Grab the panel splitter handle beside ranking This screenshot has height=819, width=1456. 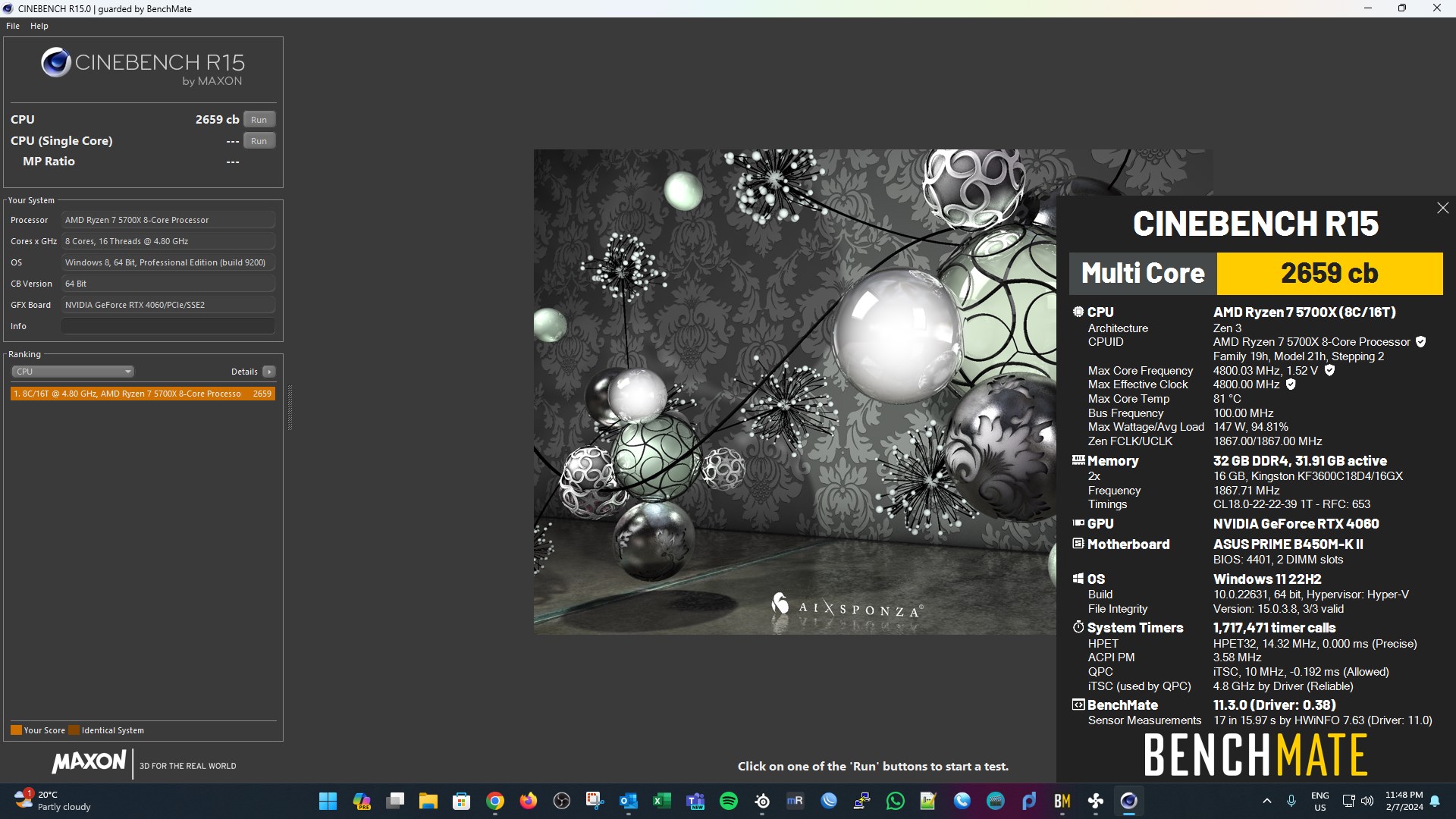point(290,408)
